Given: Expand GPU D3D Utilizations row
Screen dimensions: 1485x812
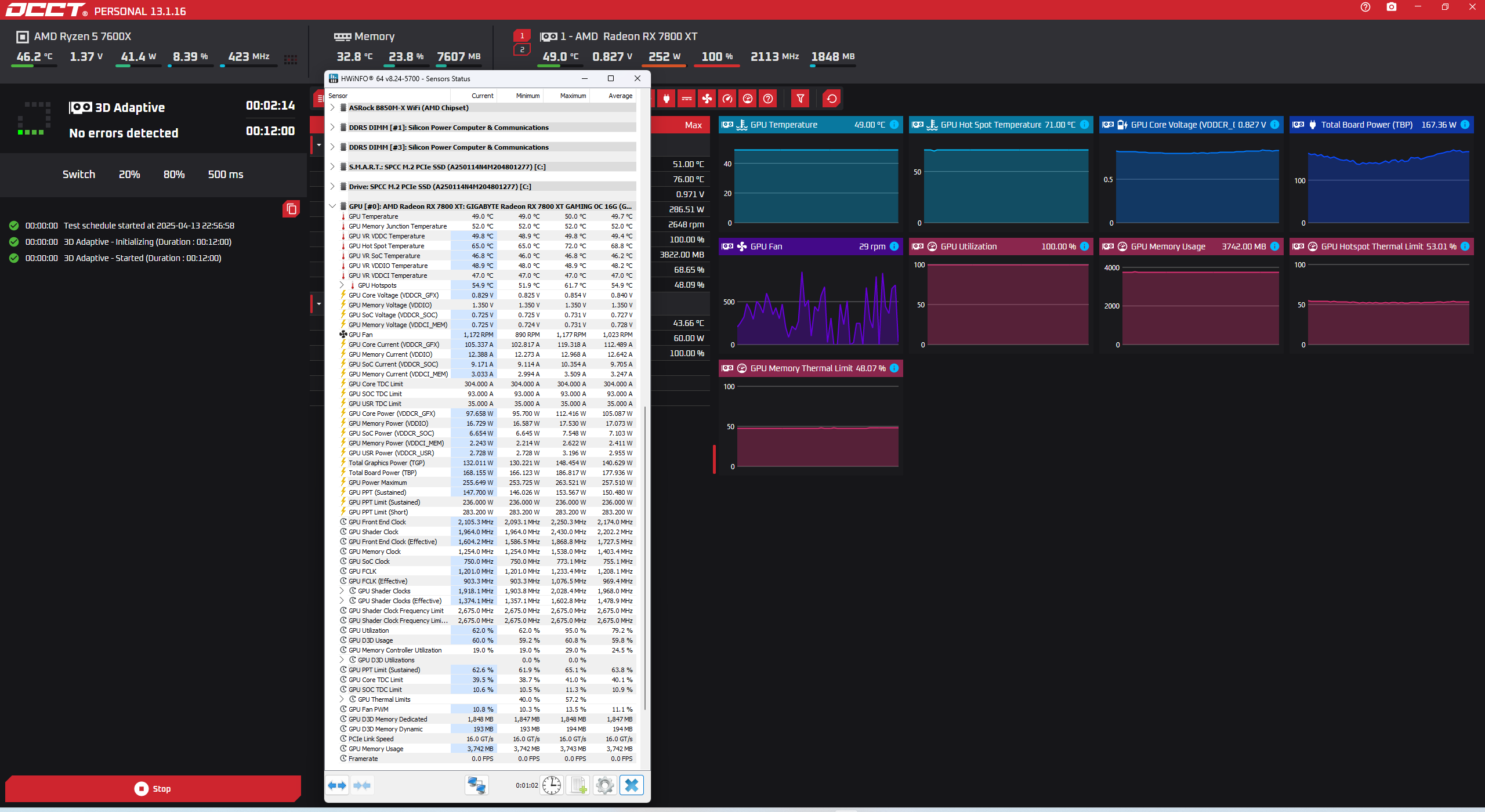Looking at the screenshot, I should coord(342,660).
